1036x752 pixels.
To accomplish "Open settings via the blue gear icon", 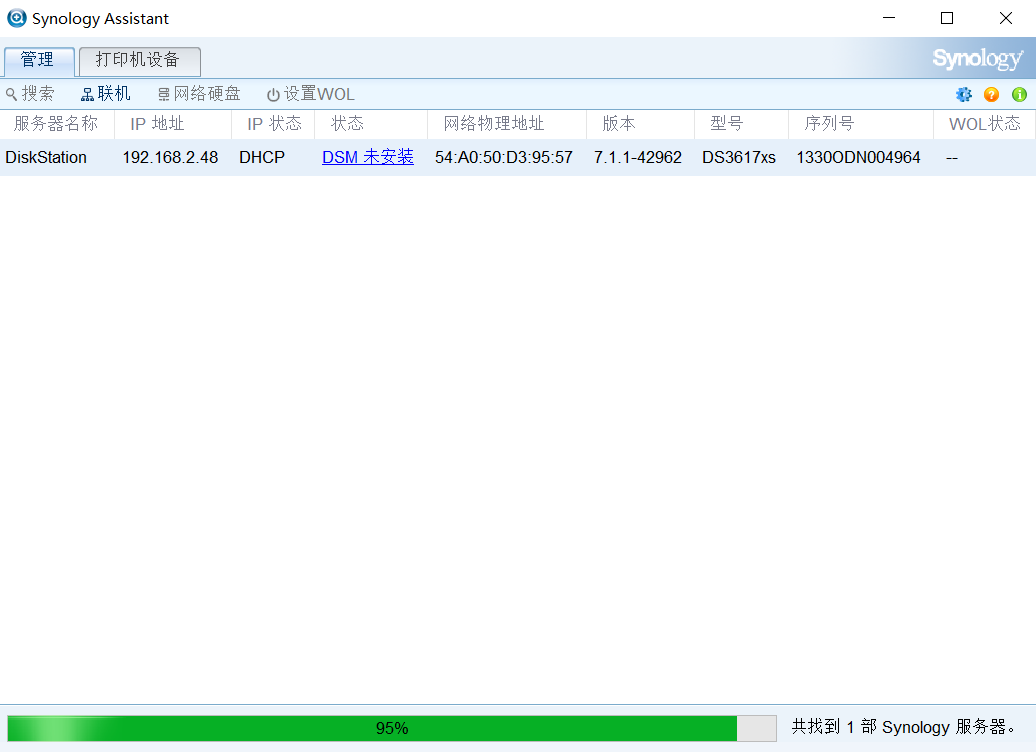I will [x=964, y=94].
